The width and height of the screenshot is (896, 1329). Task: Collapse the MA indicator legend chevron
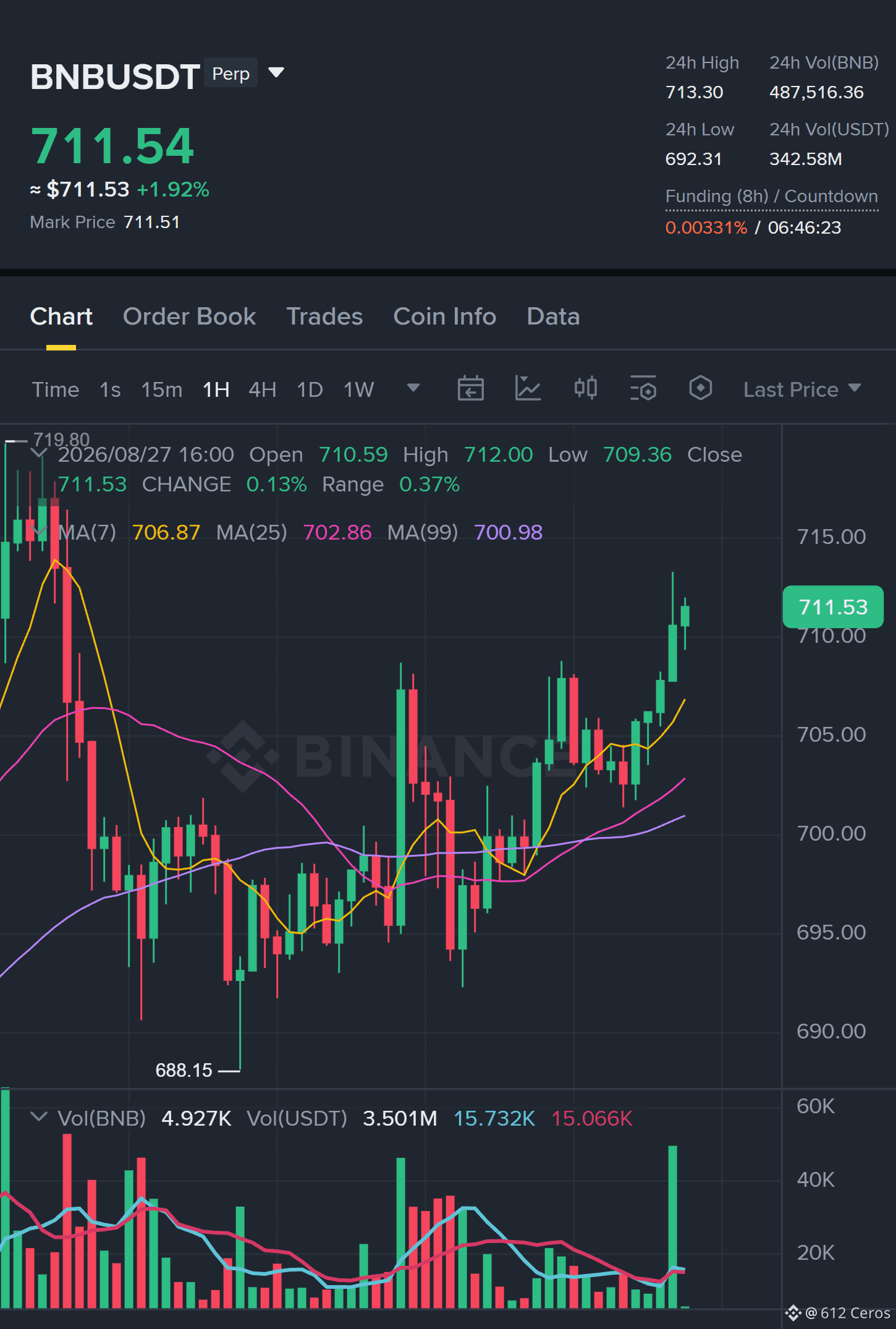point(39,532)
